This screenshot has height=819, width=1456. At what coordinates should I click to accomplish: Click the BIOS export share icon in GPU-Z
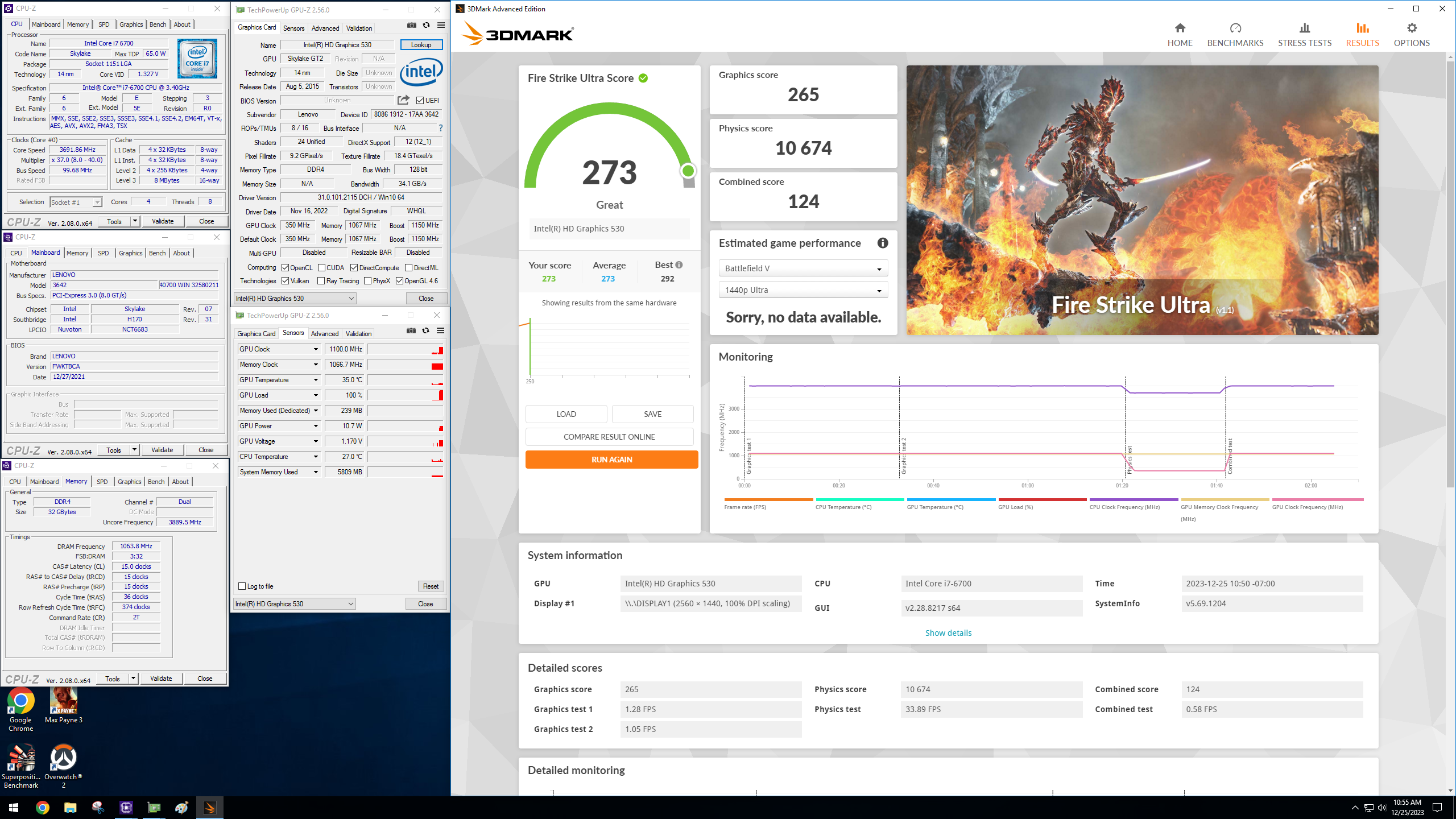(x=403, y=100)
